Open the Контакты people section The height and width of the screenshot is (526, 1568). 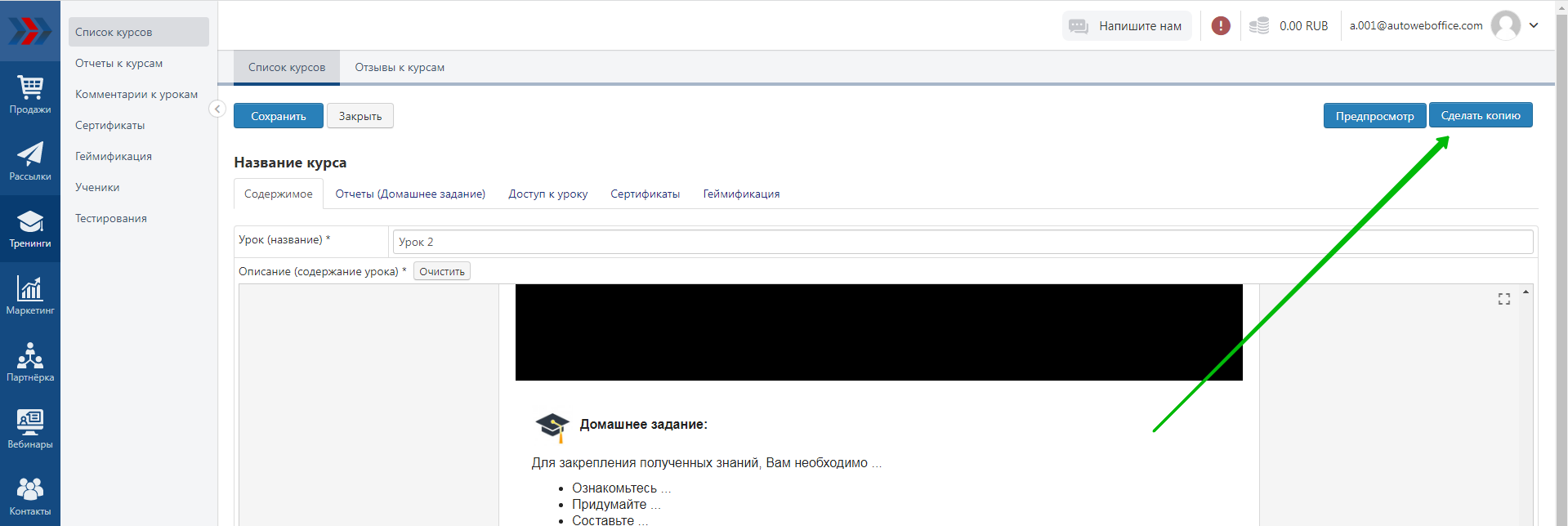(30, 496)
